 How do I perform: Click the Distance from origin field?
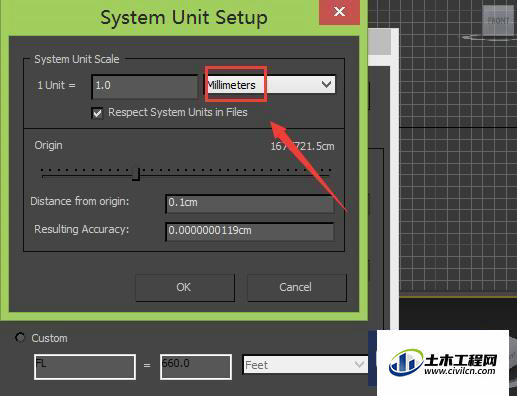click(249, 203)
